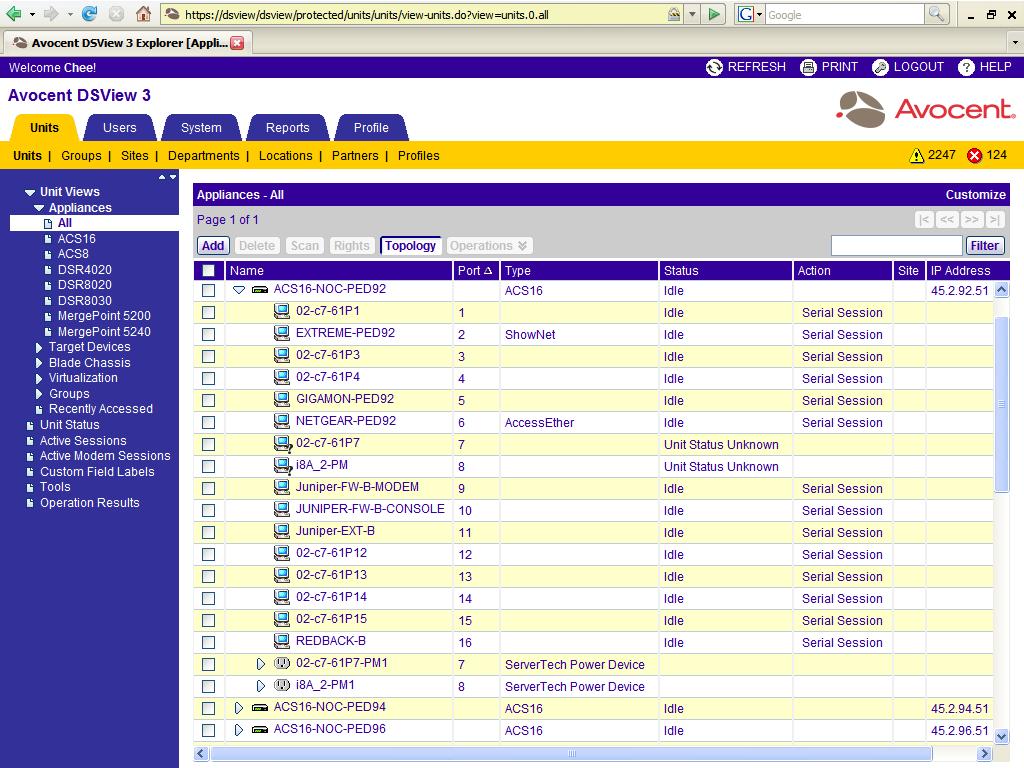Click the EXTREME-PED92 port computer icon
The height and width of the screenshot is (768, 1024).
[x=282, y=334]
